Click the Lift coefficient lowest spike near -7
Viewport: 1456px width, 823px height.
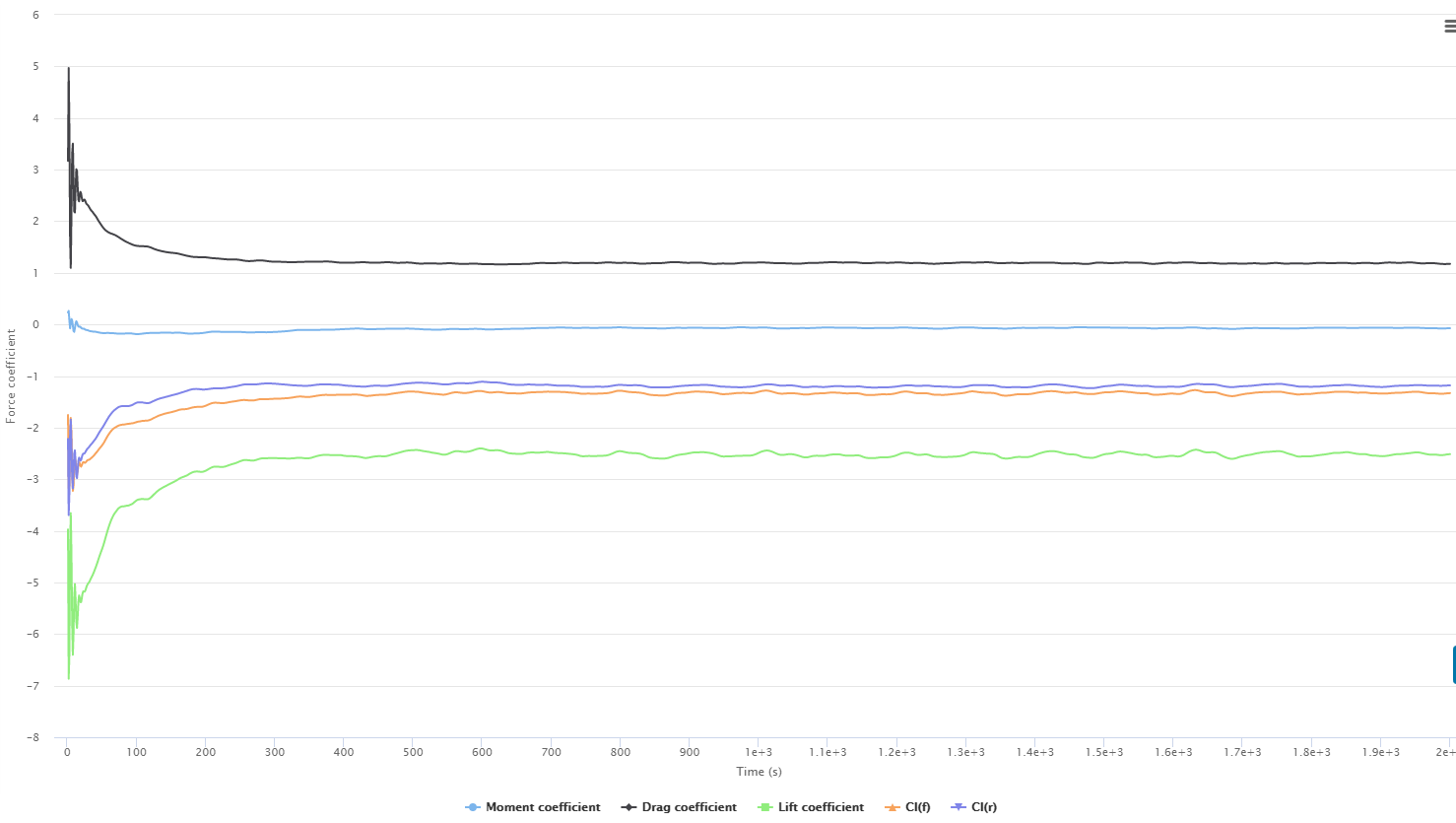(x=68, y=677)
